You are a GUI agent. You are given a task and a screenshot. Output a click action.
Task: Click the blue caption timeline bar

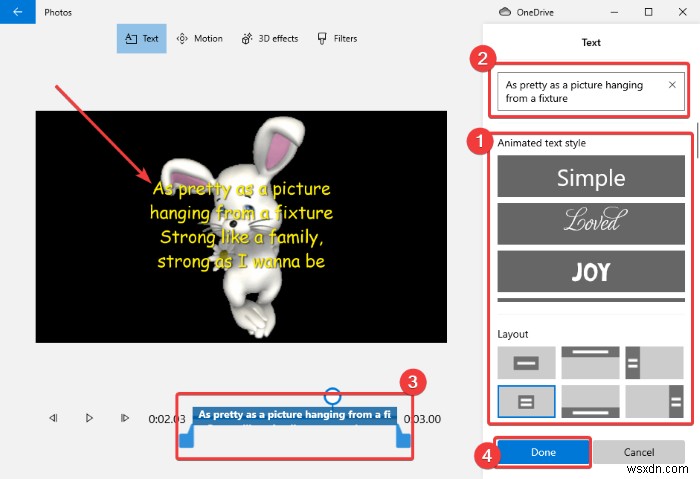(x=295, y=415)
